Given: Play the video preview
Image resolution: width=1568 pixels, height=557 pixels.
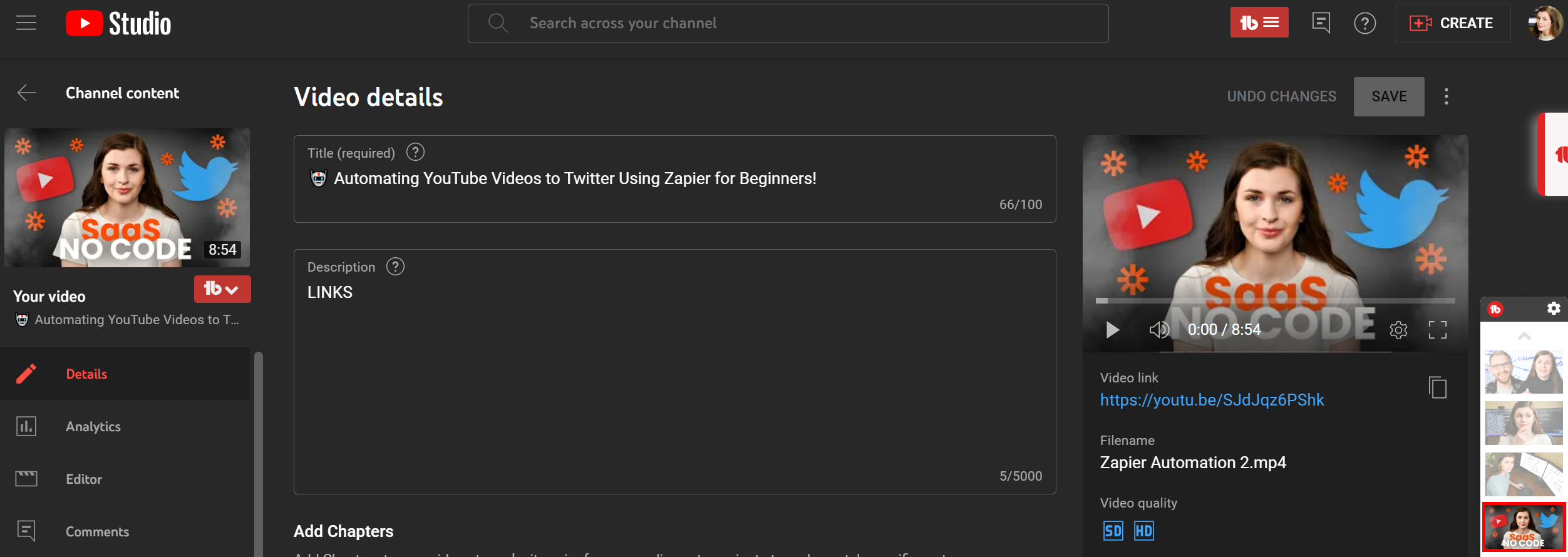Looking at the screenshot, I should coord(1112,330).
